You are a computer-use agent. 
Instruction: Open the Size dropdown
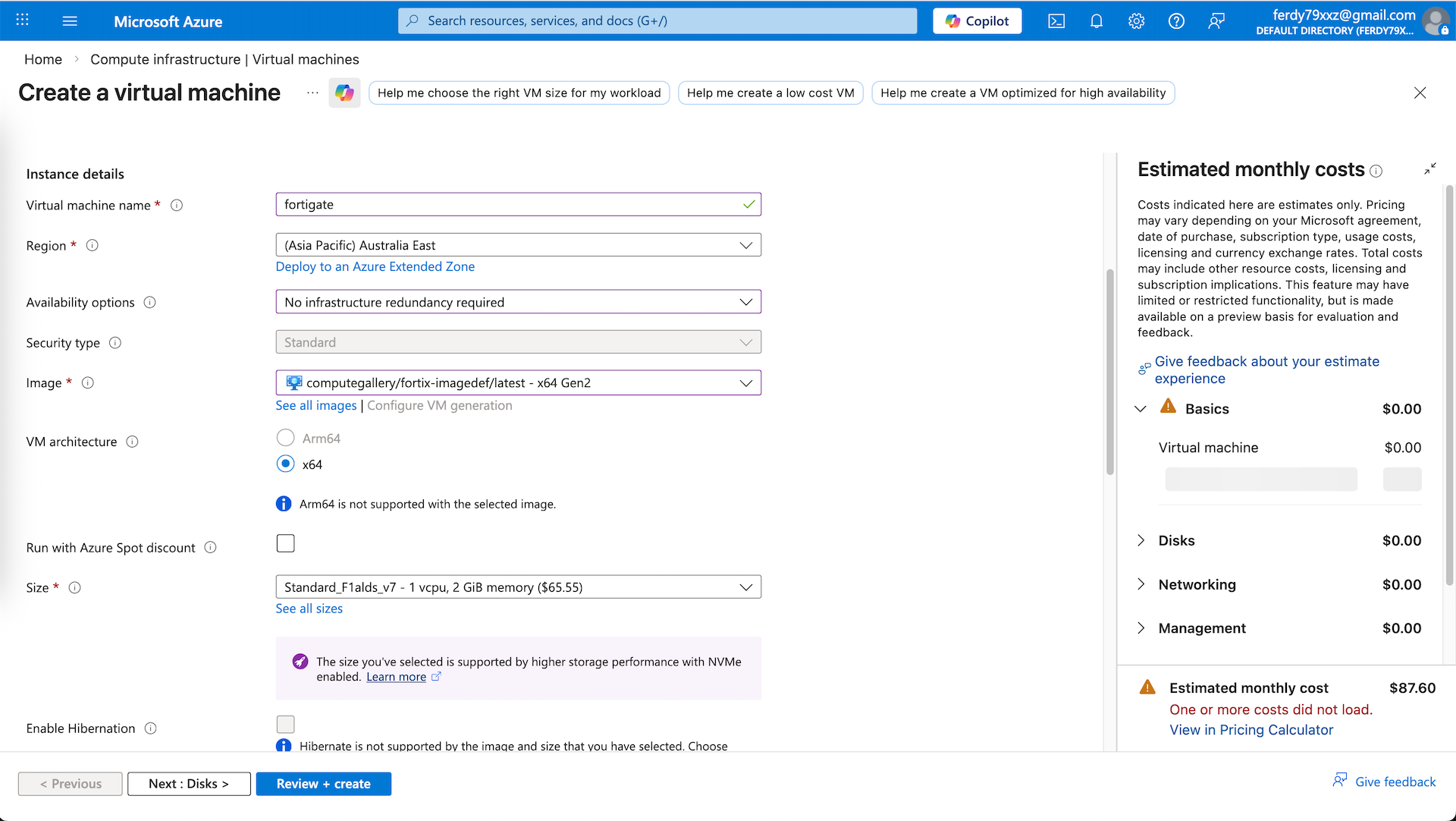pos(518,587)
